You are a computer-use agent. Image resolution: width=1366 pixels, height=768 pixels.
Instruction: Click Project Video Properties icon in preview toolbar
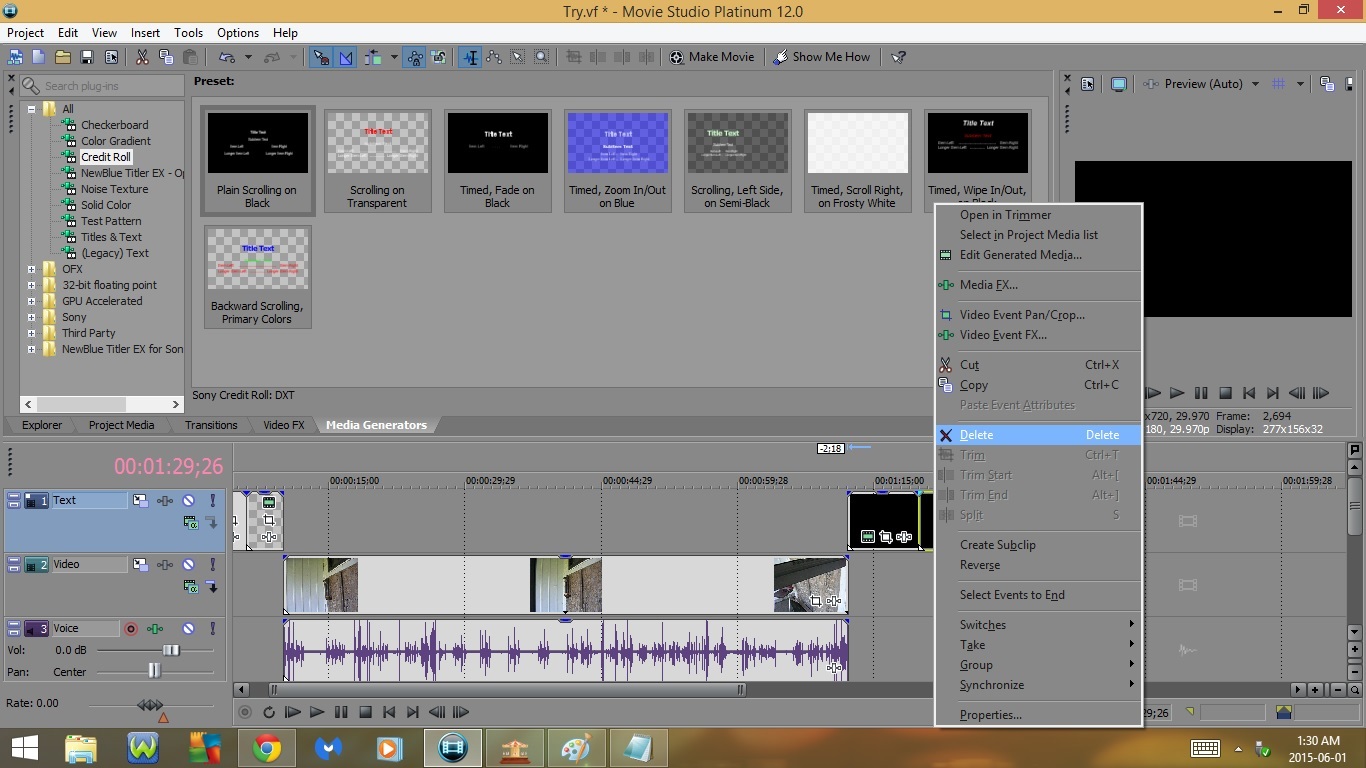(1088, 84)
